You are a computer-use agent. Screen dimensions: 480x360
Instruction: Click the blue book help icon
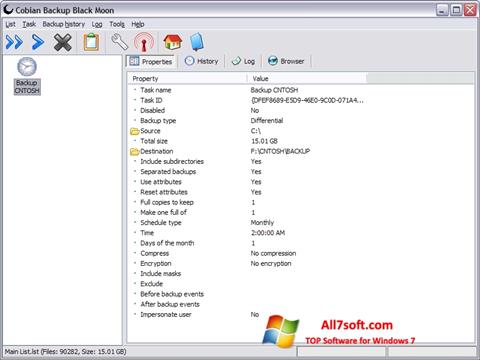197,42
